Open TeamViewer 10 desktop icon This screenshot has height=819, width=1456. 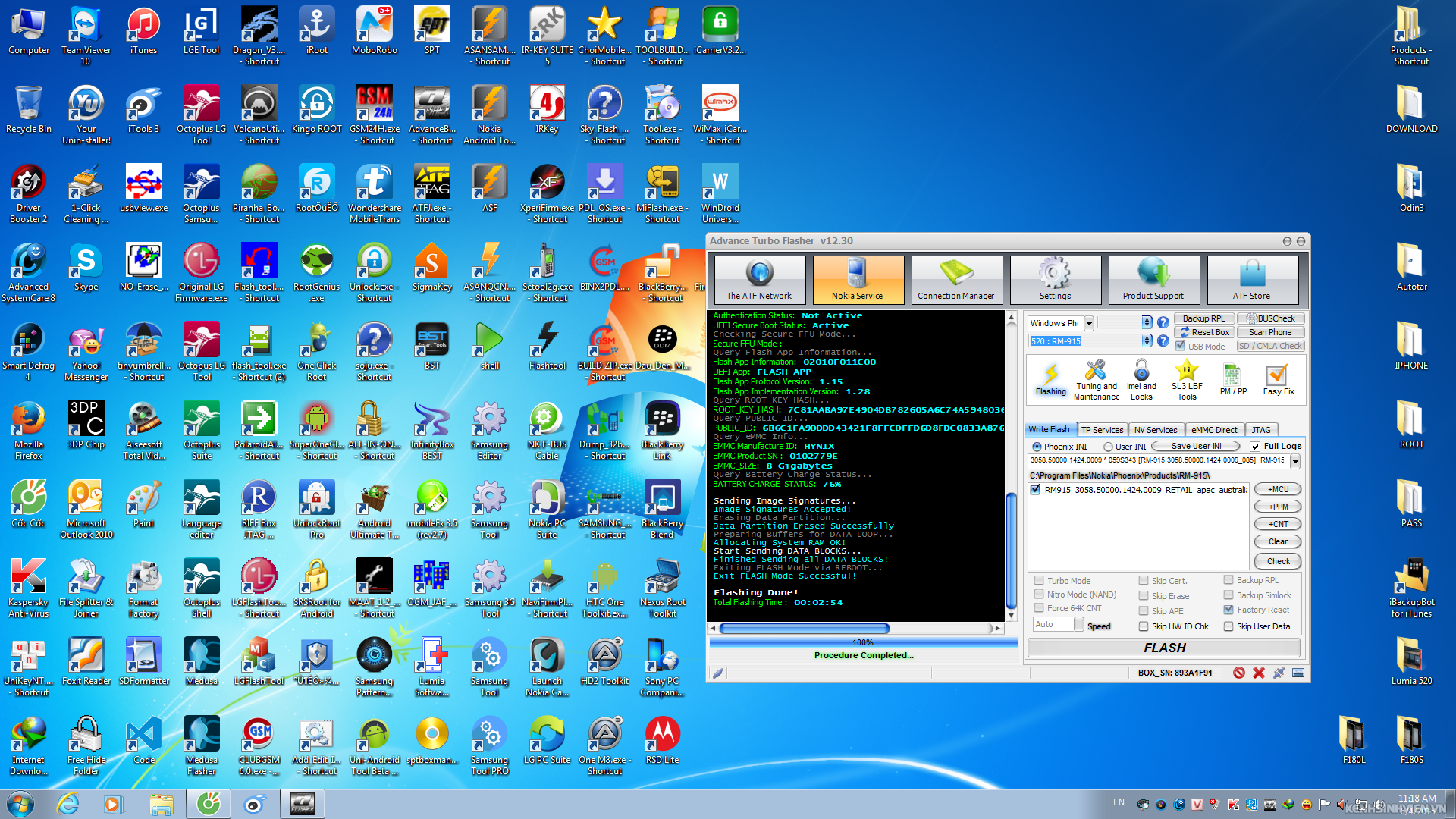pos(86,36)
